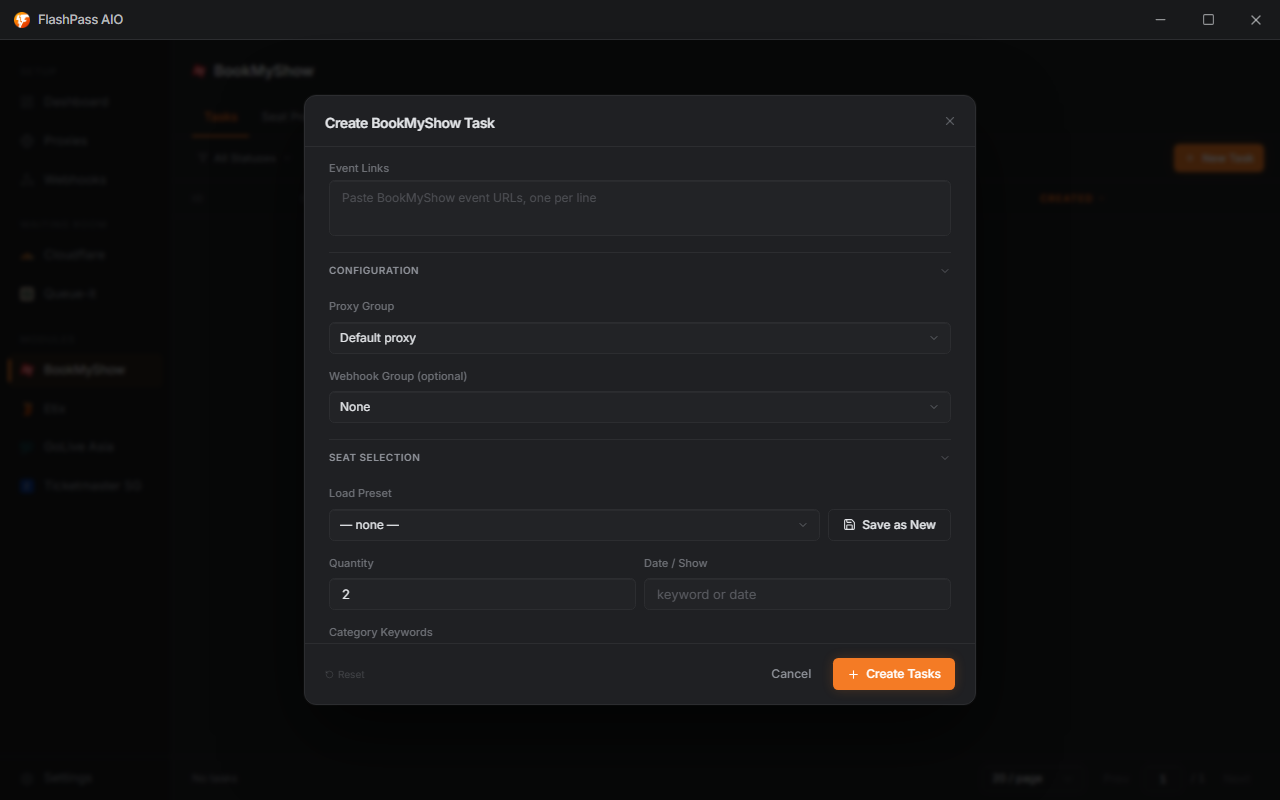Screen dimensions: 1280x800
Task: Click the "Webhook Group (optional)" label
Action: (398, 376)
